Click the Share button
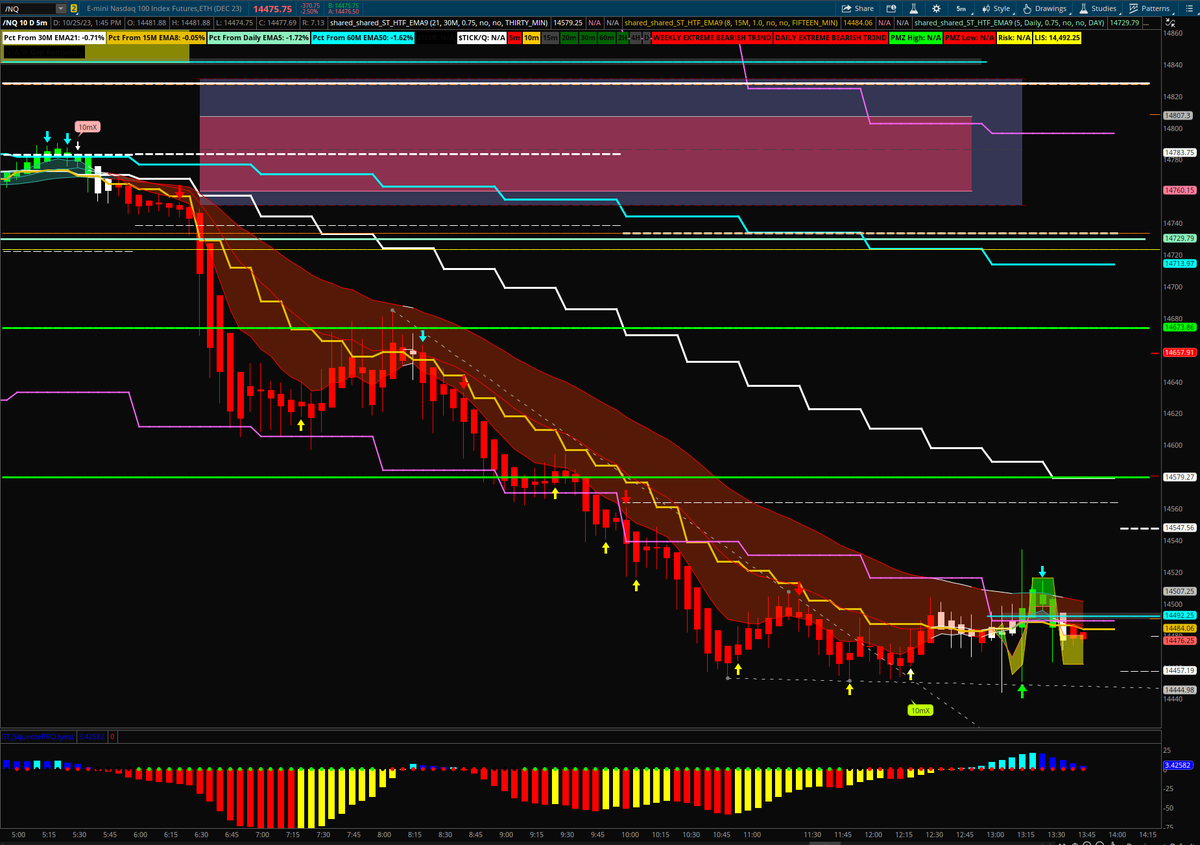This screenshot has width=1200, height=845. coord(857,8)
